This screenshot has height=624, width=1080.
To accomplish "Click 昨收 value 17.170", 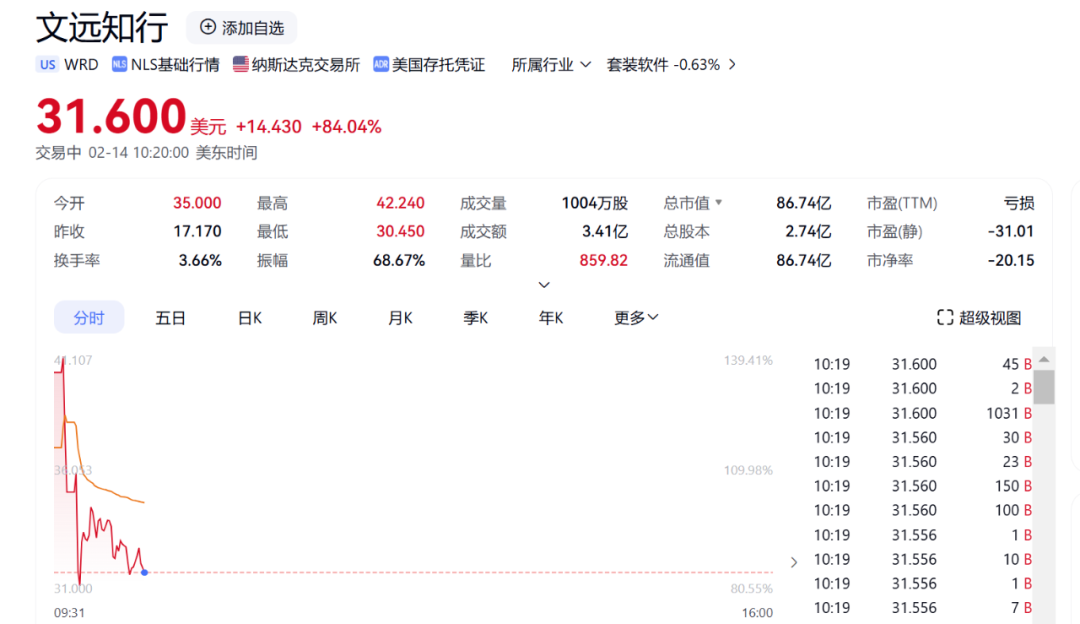I will 197,231.
